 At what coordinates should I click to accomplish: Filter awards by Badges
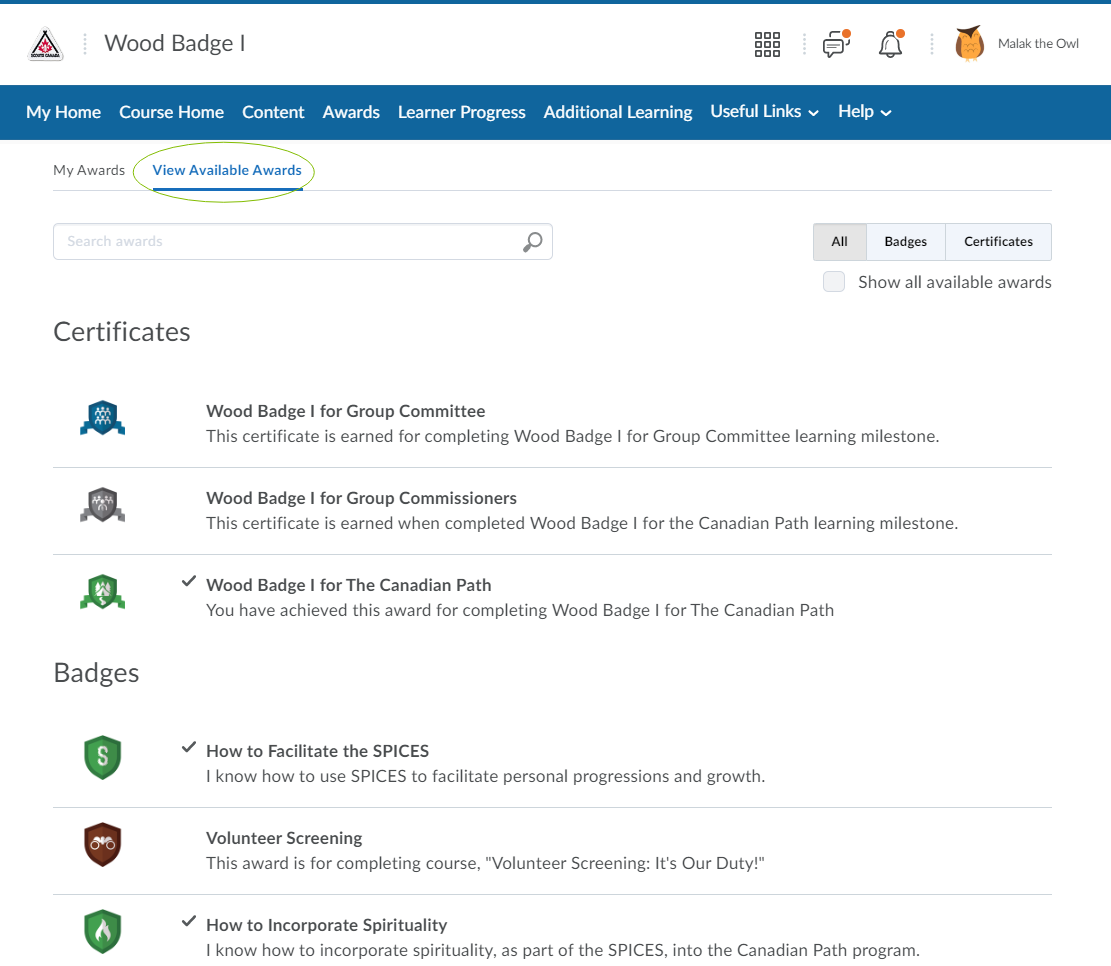click(x=905, y=241)
